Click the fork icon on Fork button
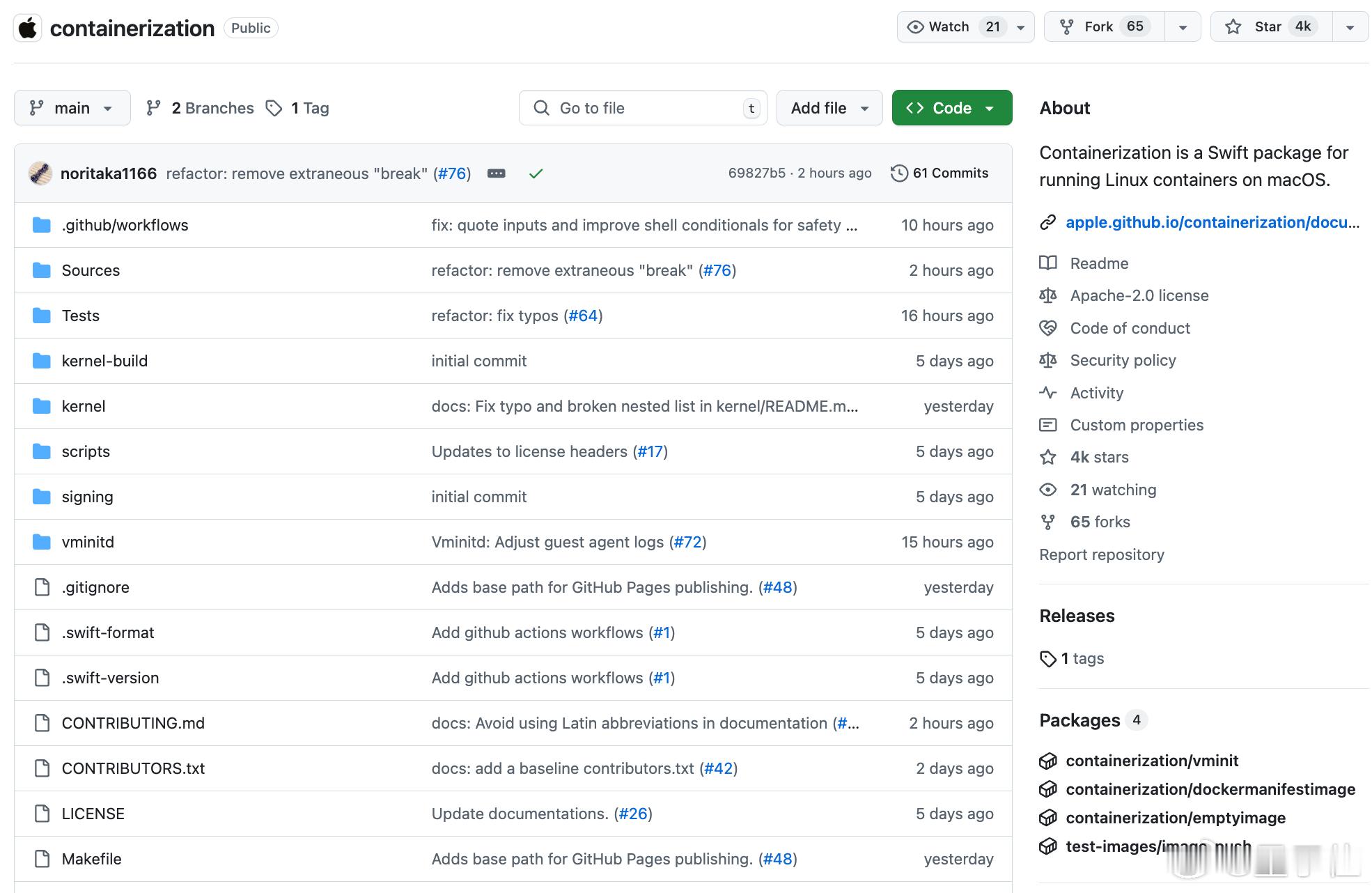This screenshot has height=893, width=1372. (1066, 27)
